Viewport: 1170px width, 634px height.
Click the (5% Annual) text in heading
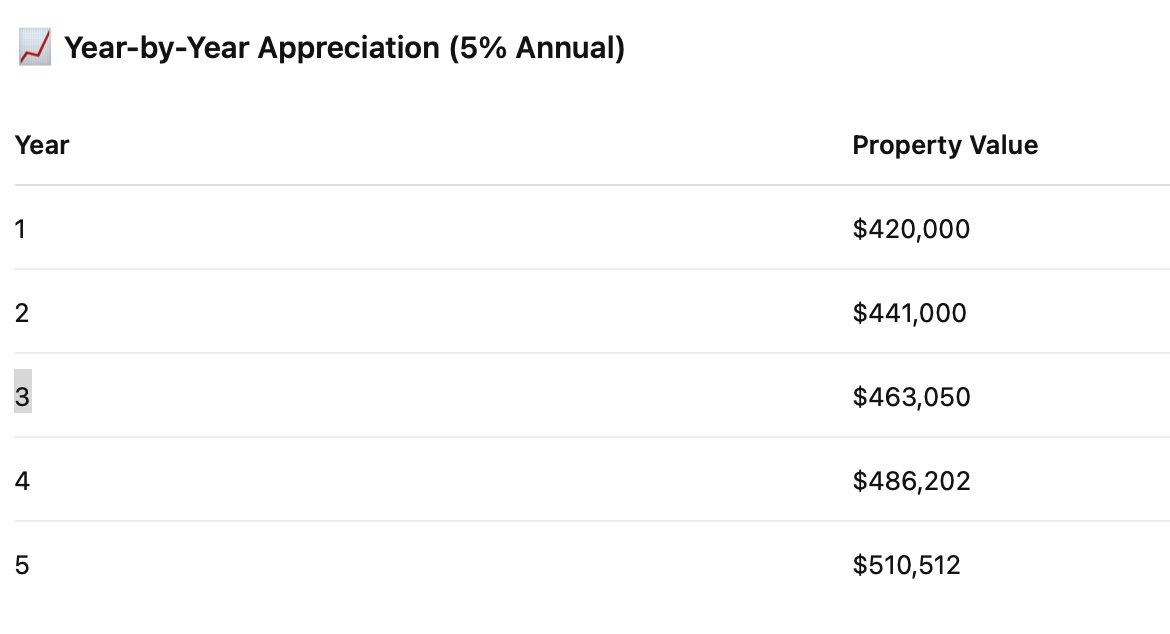537,48
